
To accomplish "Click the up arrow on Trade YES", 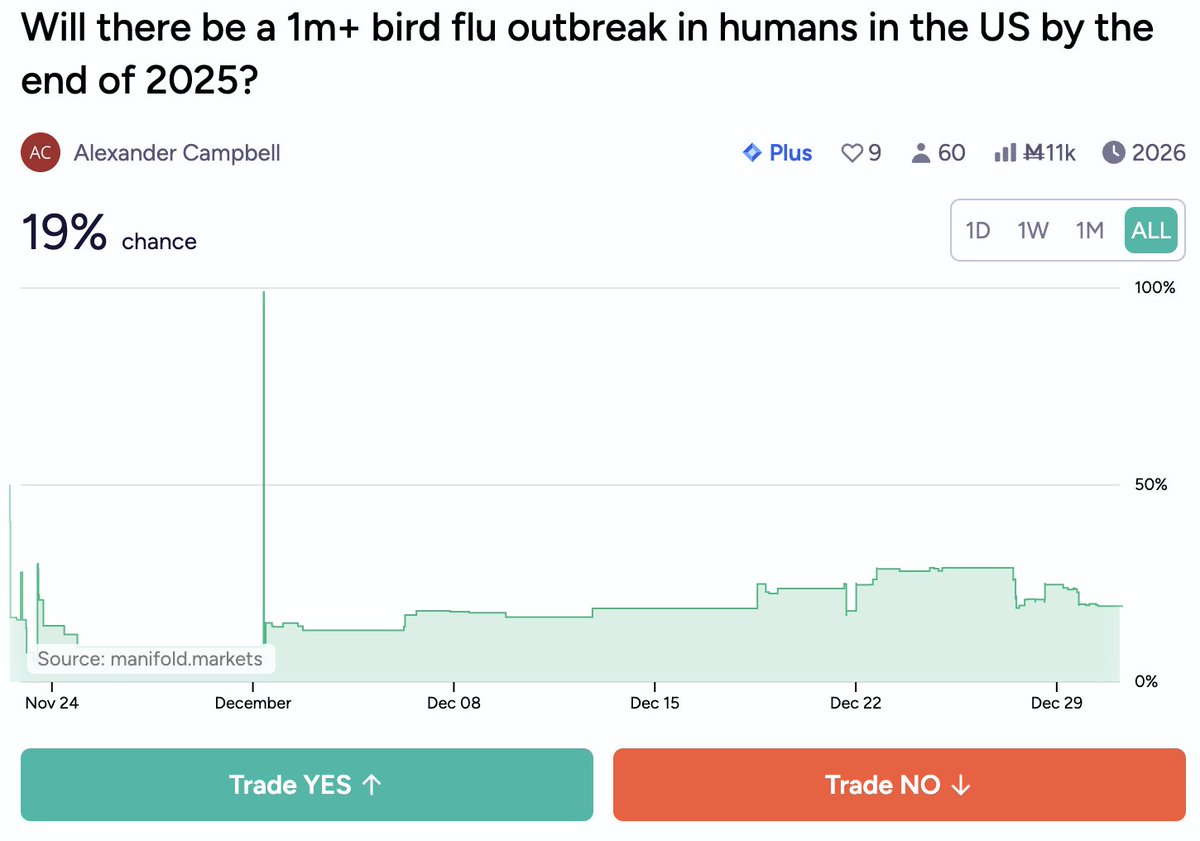I will point(371,785).
